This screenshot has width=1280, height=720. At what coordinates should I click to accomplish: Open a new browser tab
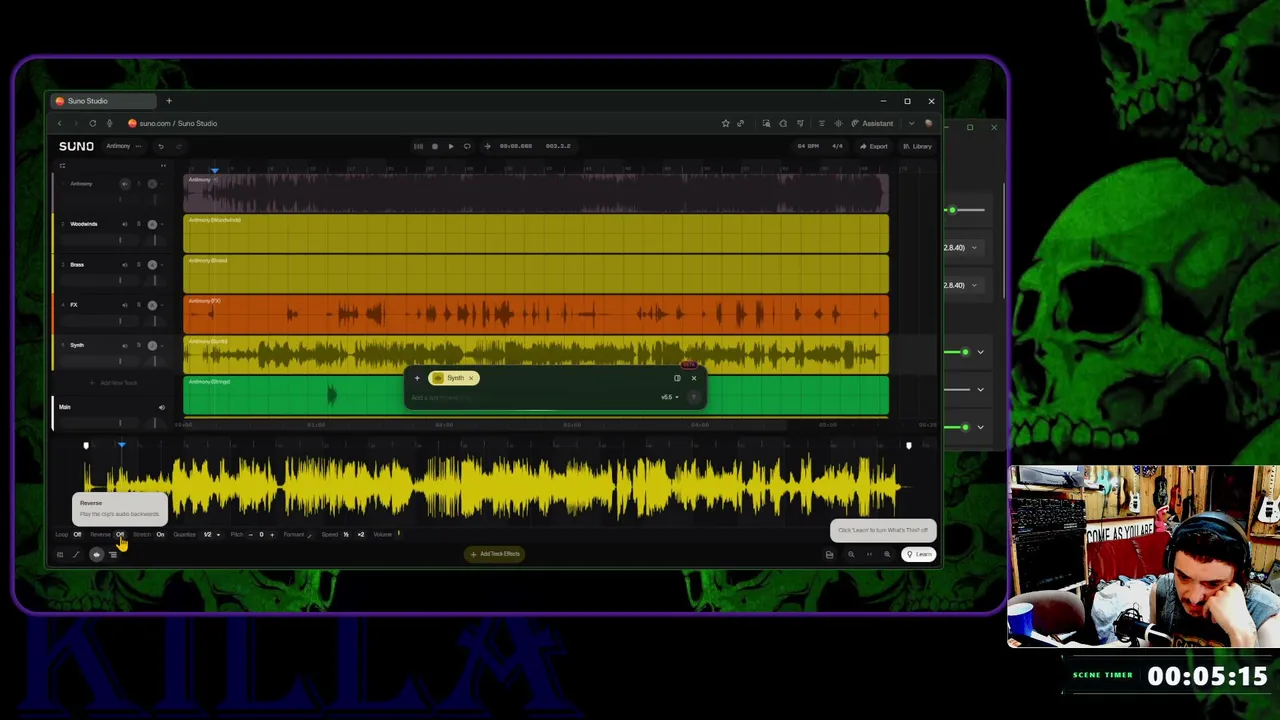tap(169, 101)
